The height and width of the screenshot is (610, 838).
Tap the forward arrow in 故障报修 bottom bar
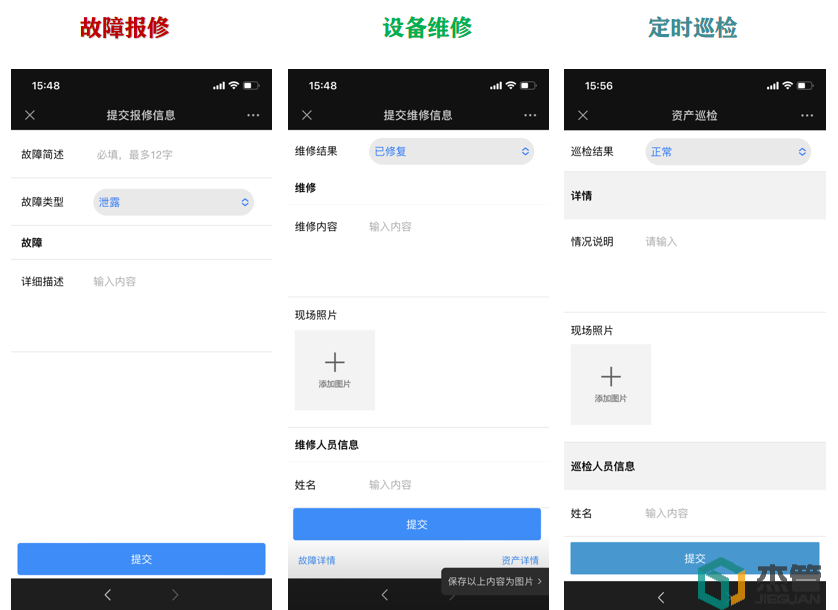click(x=175, y=594)
